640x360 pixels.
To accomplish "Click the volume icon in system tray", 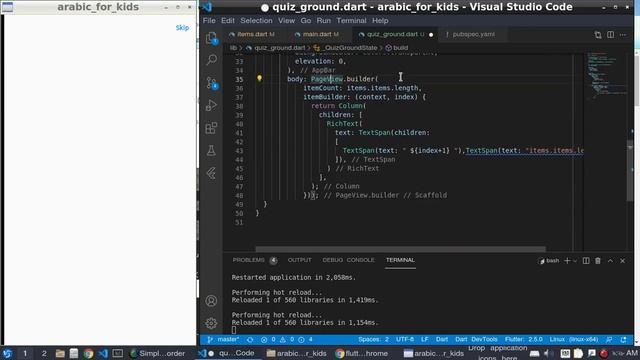I will (548, 353).
